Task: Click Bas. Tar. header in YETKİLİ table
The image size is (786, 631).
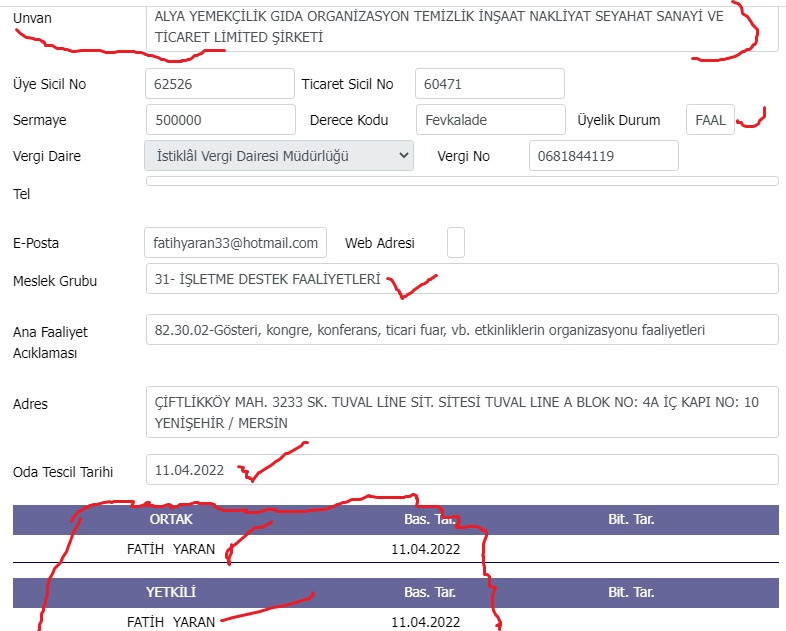Action: pos(430,592)
